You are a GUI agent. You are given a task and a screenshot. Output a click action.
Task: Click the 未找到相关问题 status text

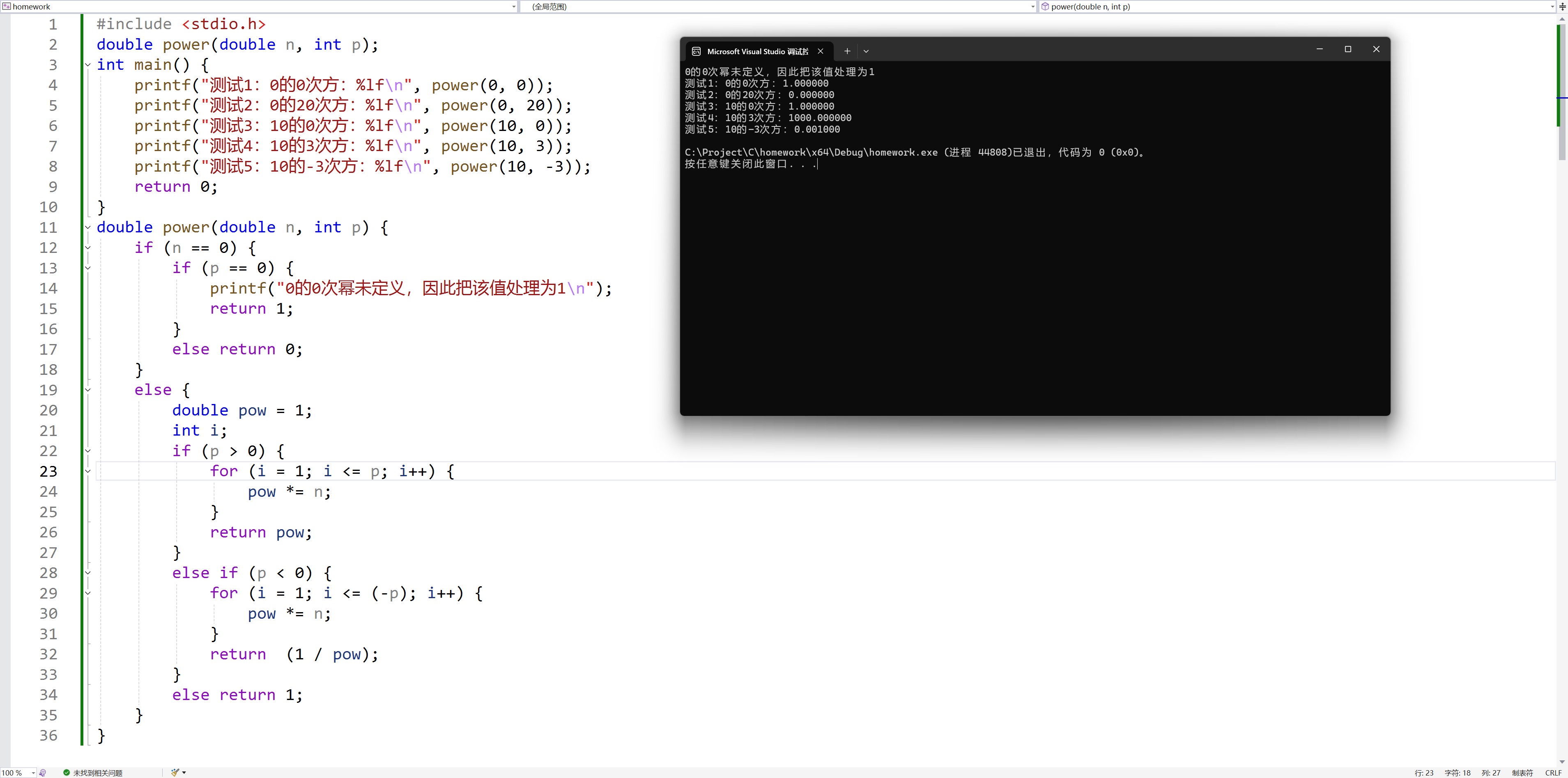point(98,773)
